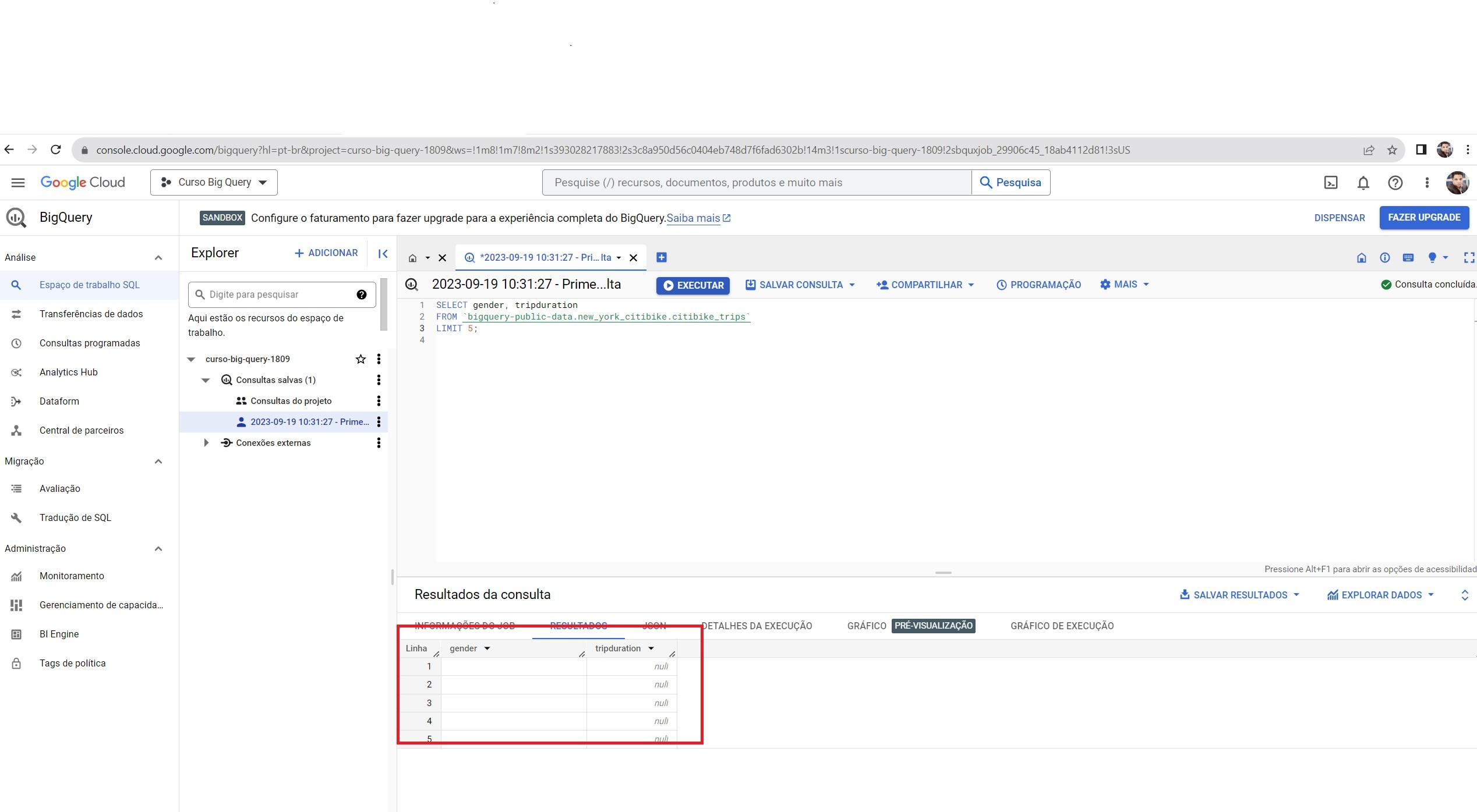Click the search help icon in Explorer
The width and height of the screenshot is (1477, 812).
[362, 295]
